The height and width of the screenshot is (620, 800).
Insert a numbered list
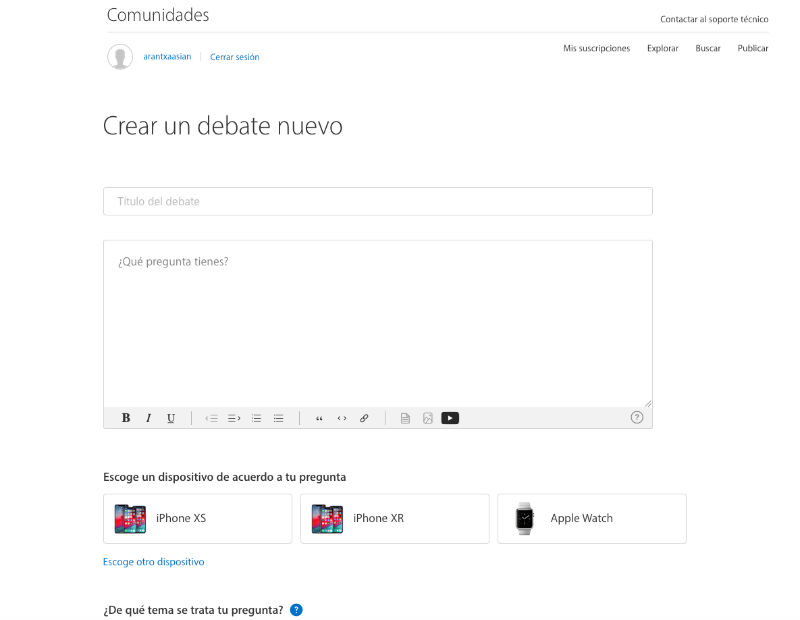point(256,418)
